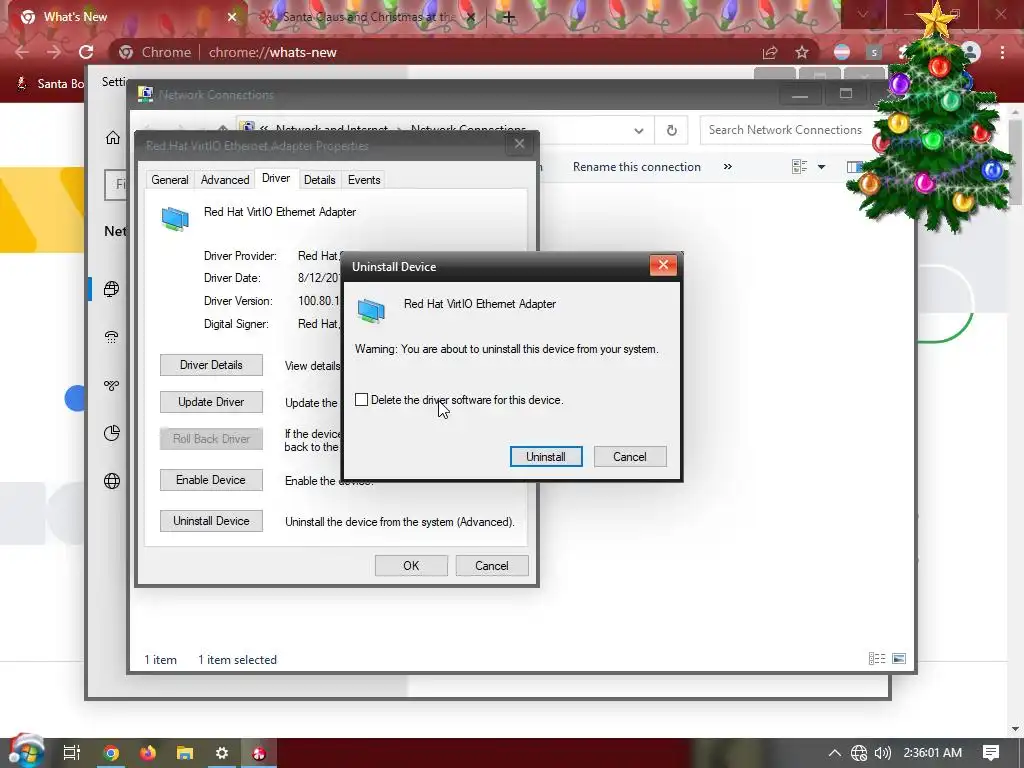Image resolution: width=1024 pixels, height=768 pixels.
Task: Expand the address bar history dropdown
Action: coord(639,130)
